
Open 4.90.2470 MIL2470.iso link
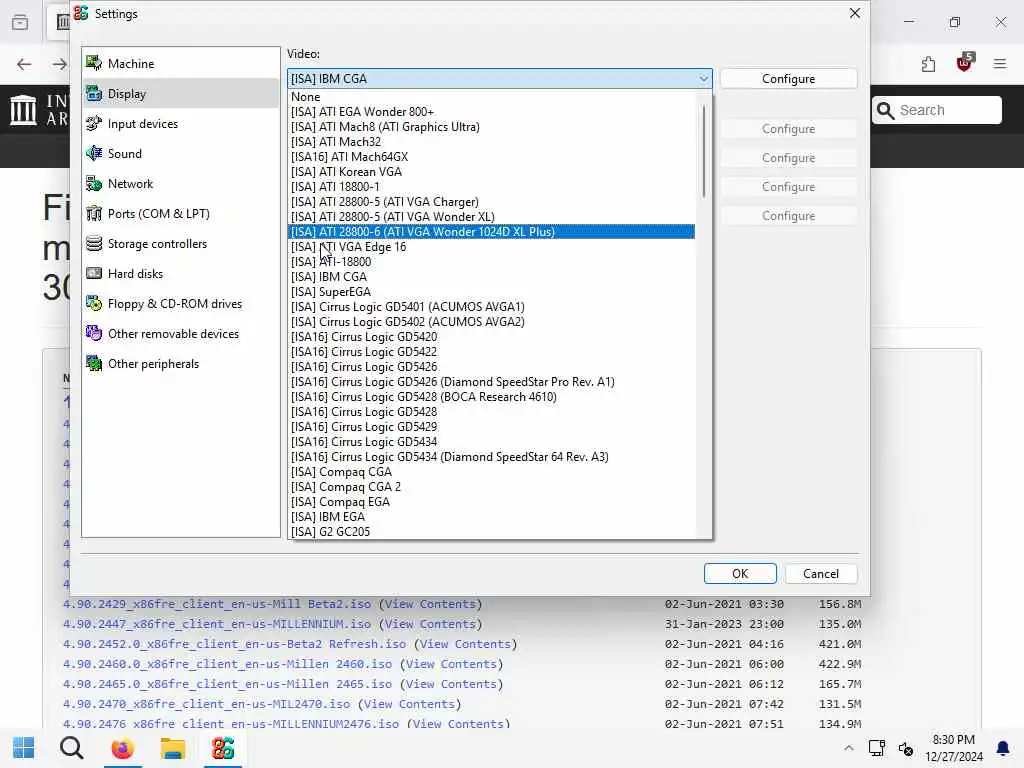tap(206, 704)
